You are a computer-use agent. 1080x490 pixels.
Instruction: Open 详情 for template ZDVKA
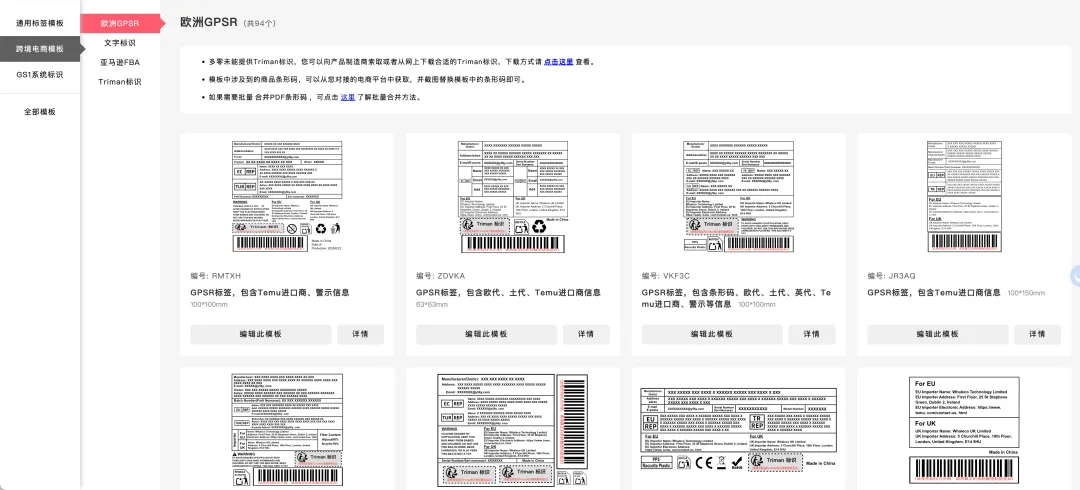pos(585,334)
